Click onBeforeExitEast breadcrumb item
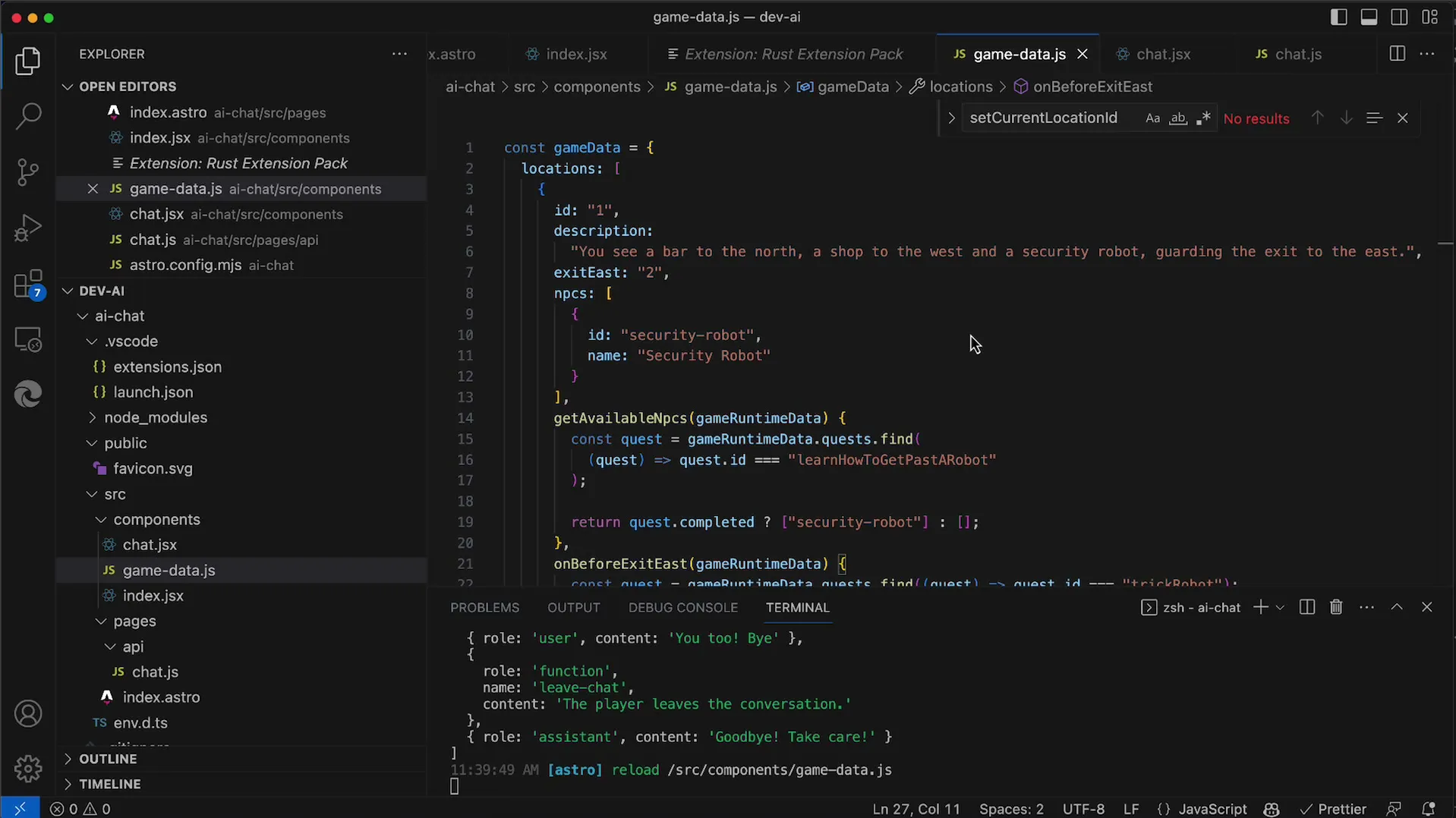Viewport: 1456px width, 818px height. coord(1092,87)
